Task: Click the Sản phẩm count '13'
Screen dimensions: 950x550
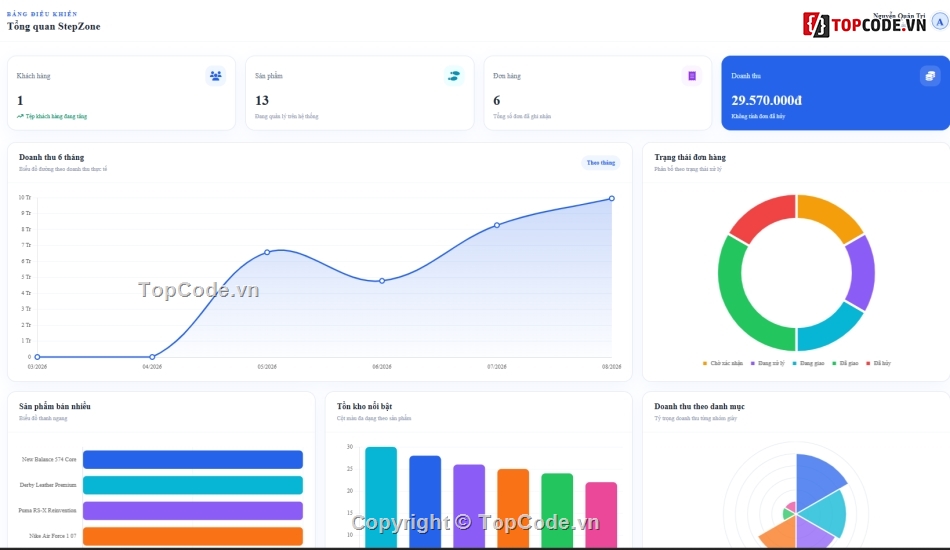Action: point(262,101)
